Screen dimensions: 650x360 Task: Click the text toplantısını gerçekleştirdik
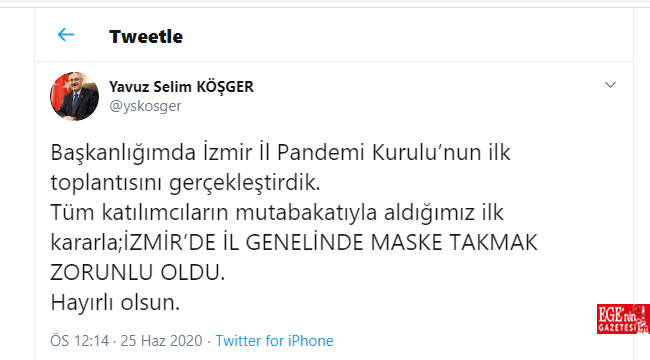click(185, 183)
